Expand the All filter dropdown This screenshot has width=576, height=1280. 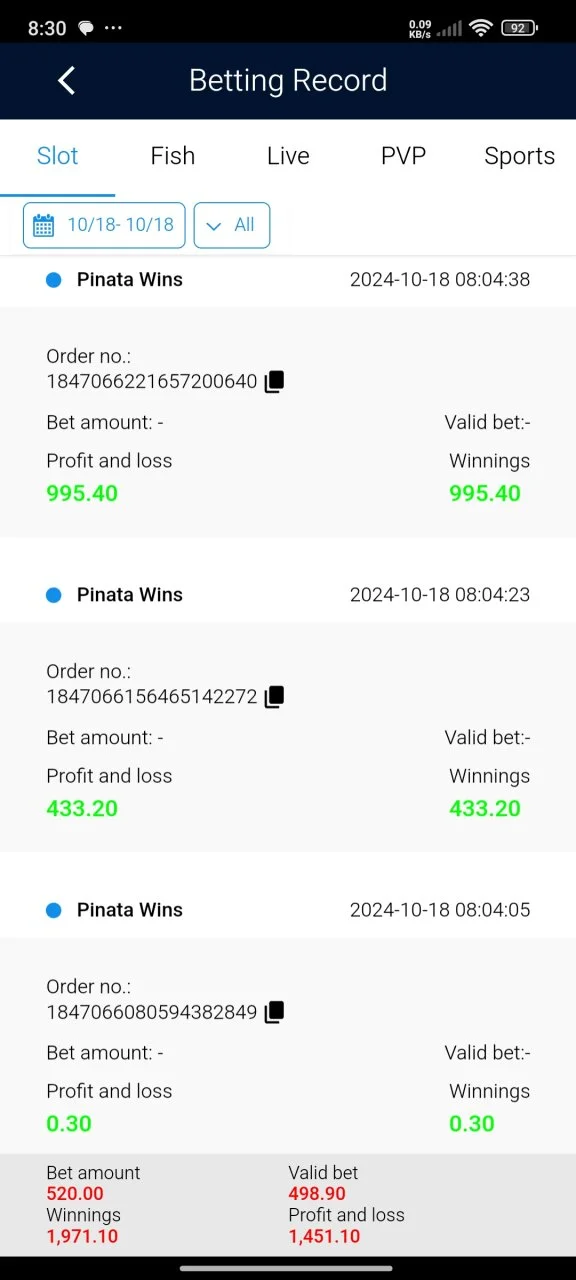[x=232, y=225]
